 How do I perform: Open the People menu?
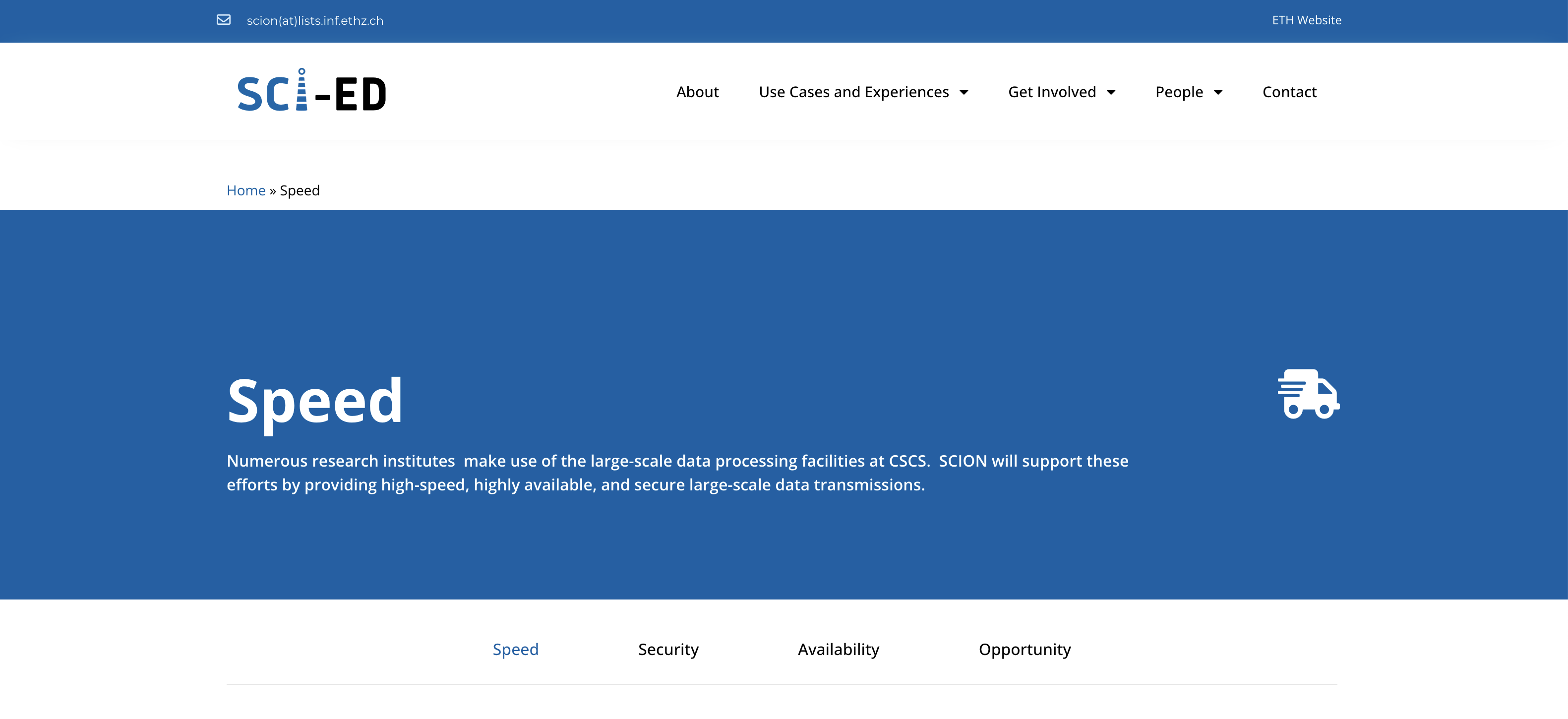point(1179,92)
